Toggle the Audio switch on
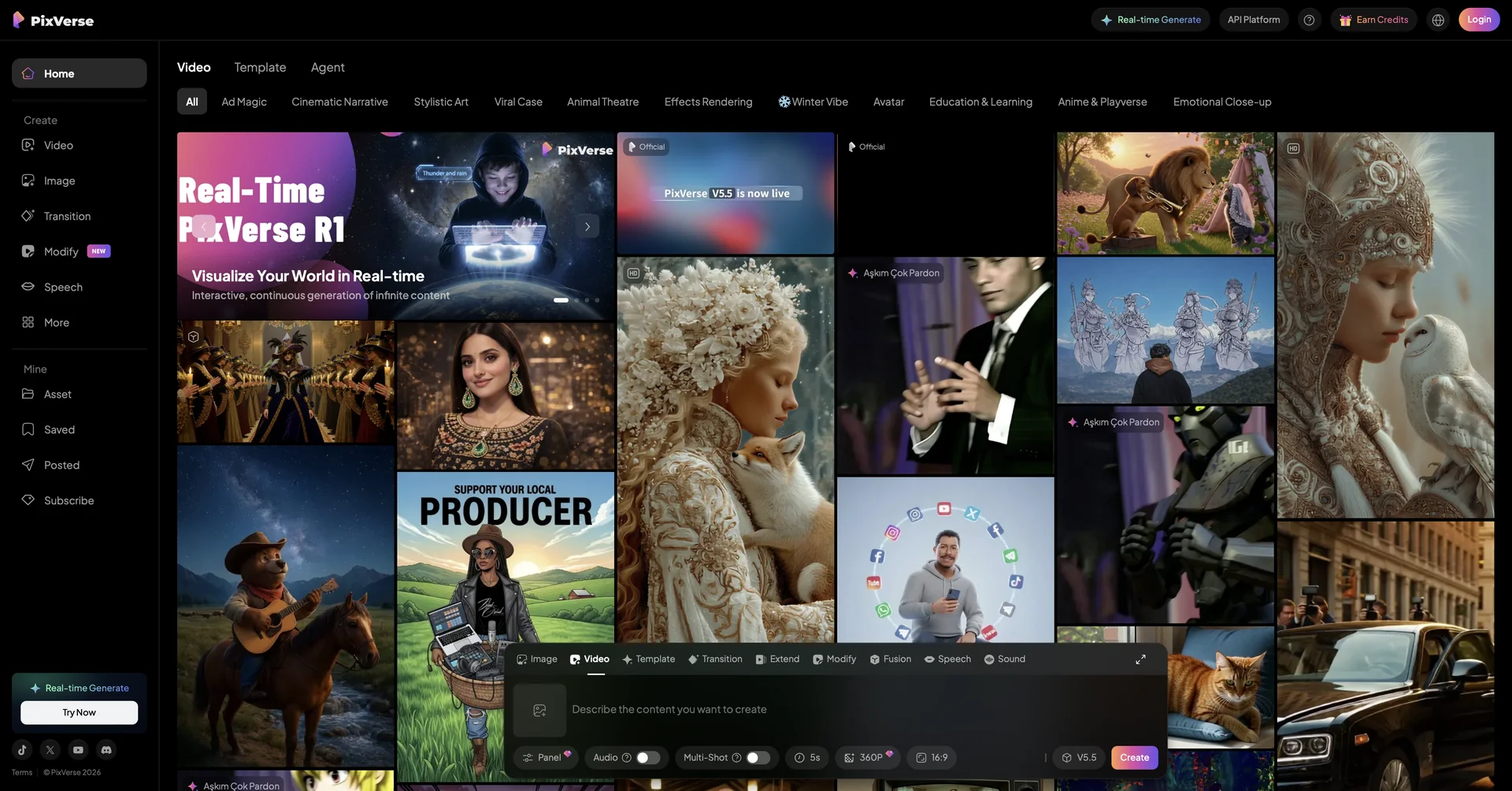The height and width of the screenshot is (791, 1512). tap(647, 758)
